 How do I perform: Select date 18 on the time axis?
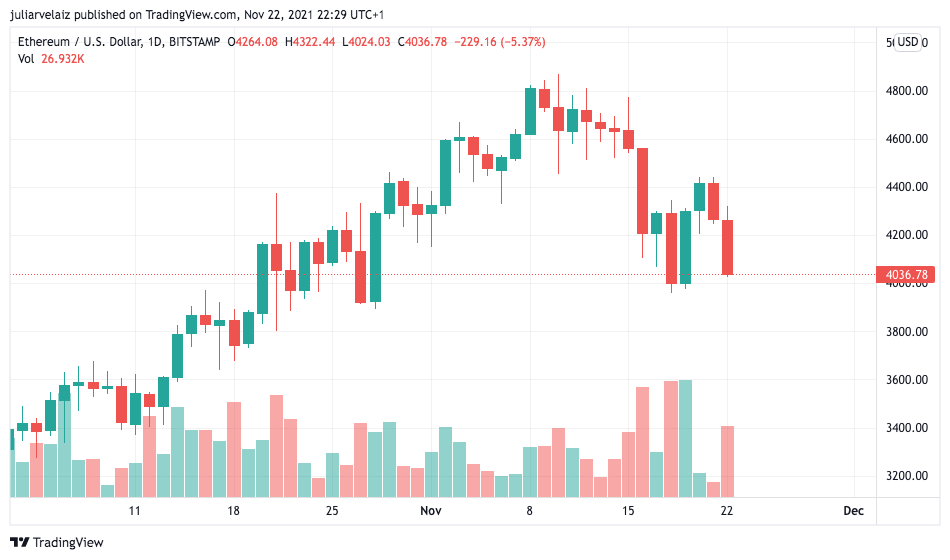pyautogui.click(x=233, y=510)
